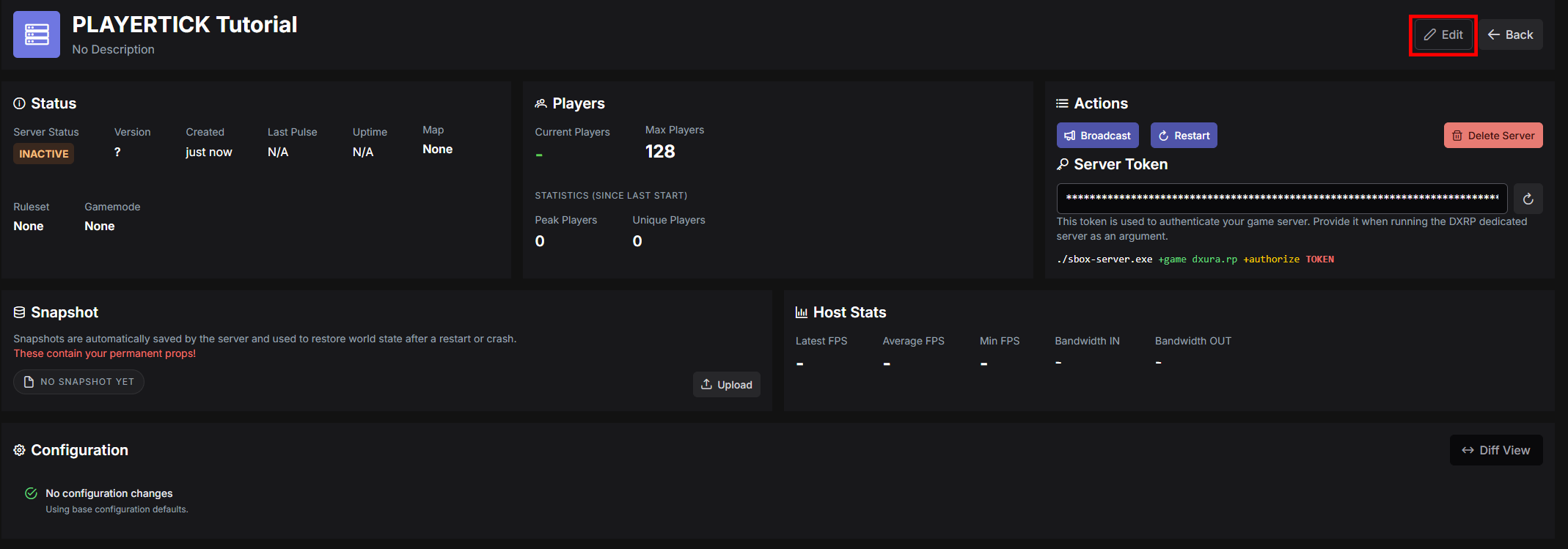The width and height of the screenshot is (1568, 549).
Task: Click the INACTIVE server status badge
Action: (43, 153)
